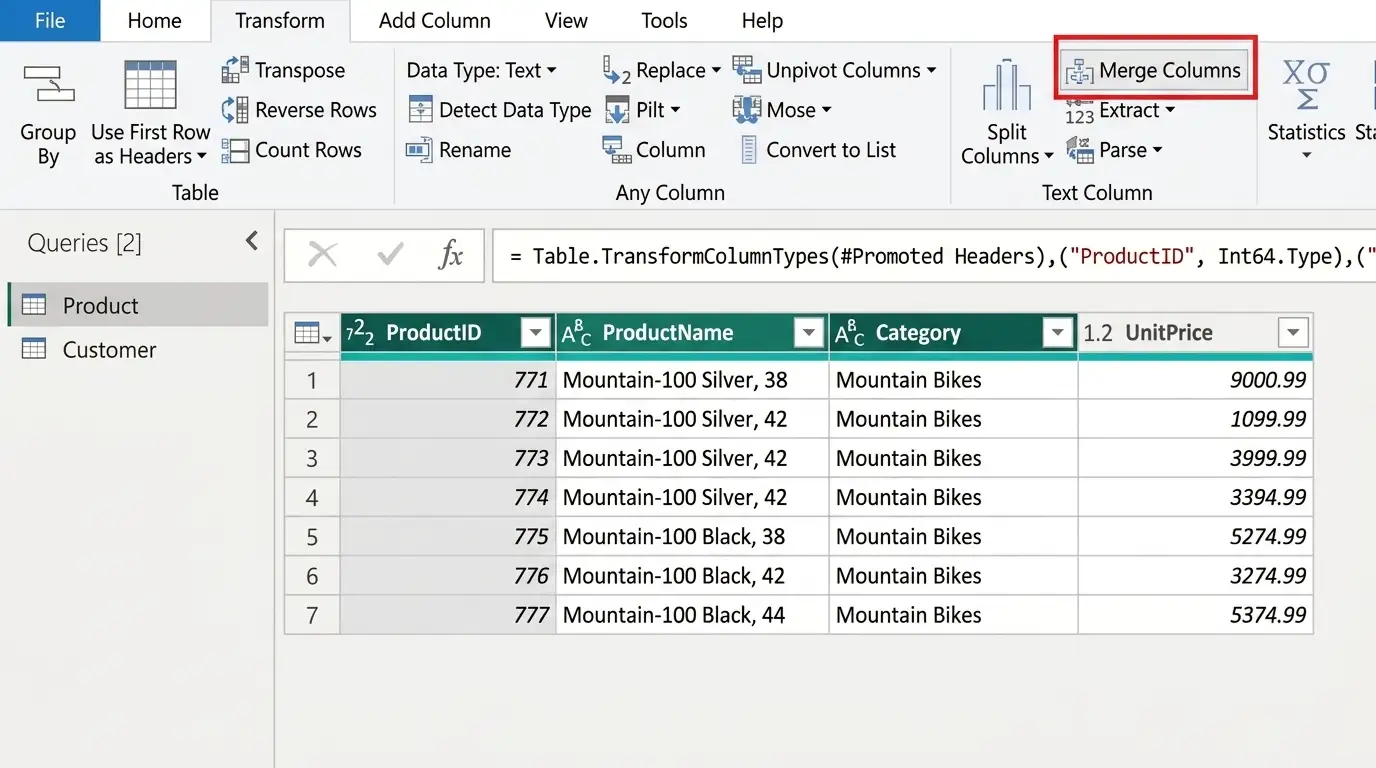Viewport: 1376px width, 768px height.
Task: Click the Detect Data Type icon
Action: point(421,110)
